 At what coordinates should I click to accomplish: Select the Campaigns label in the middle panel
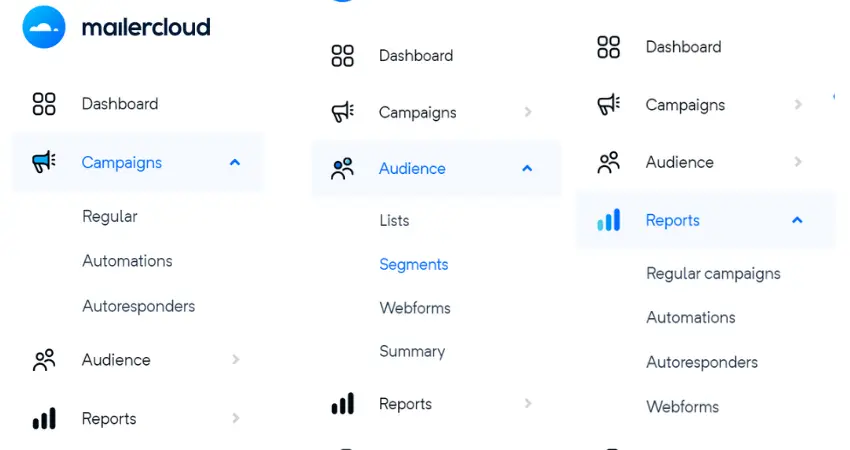[x=418, y=113]
